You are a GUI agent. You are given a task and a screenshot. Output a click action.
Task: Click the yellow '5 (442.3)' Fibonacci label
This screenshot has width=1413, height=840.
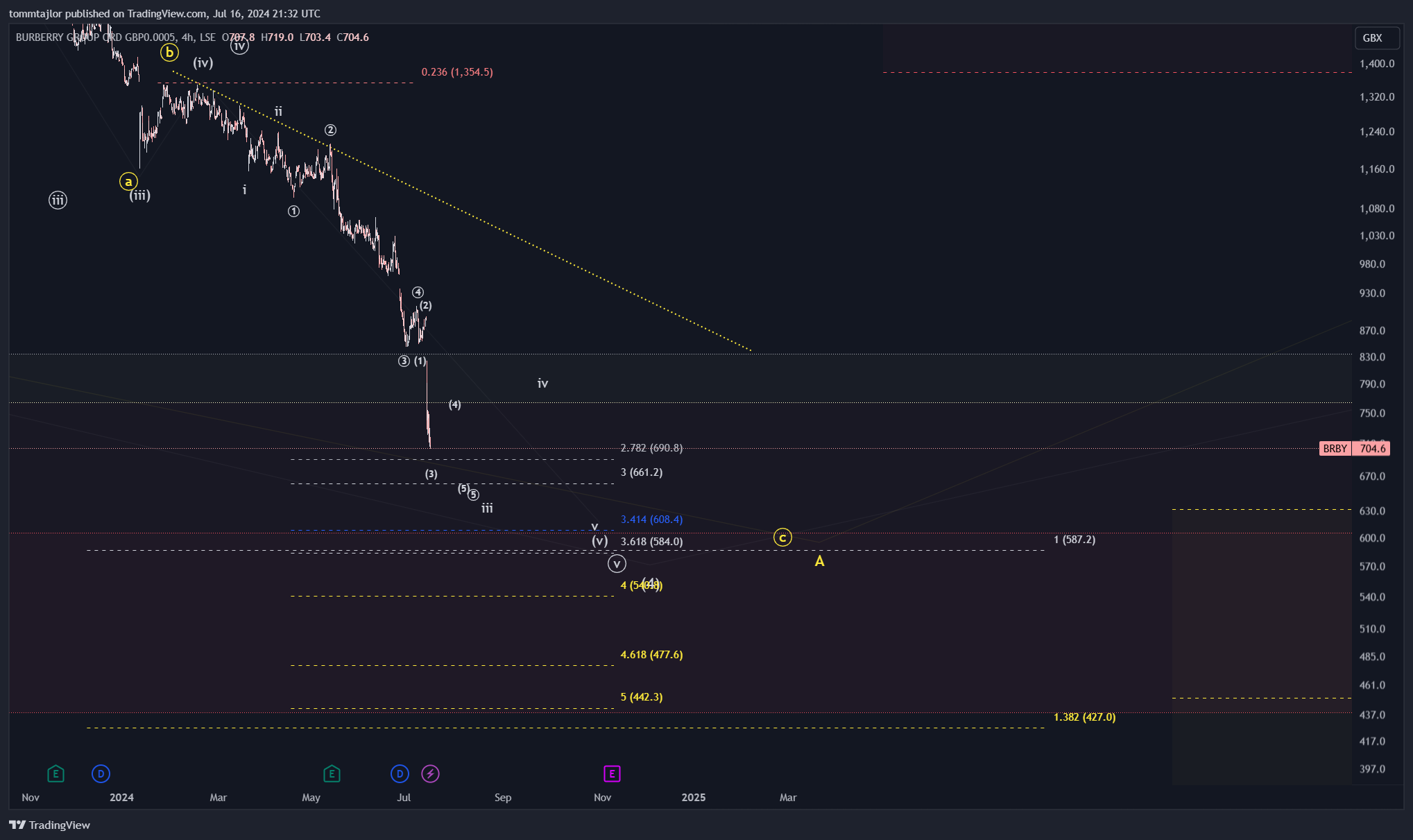[x=642, y=697]
